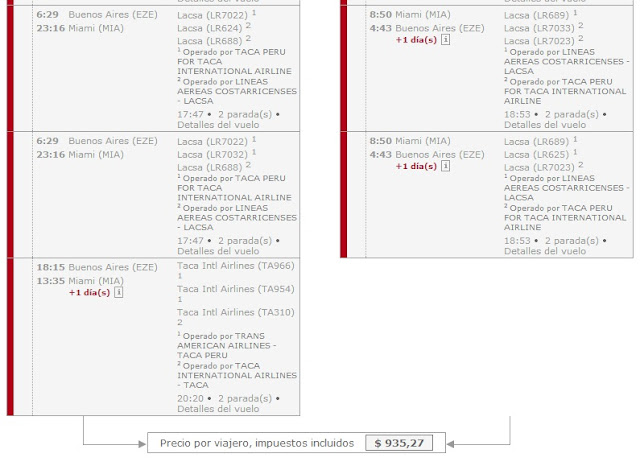The width and height of the screenshot is (640, 466).
Task: Click '+1 día(s)' in return row with LR625
Action: click(416, 166)
